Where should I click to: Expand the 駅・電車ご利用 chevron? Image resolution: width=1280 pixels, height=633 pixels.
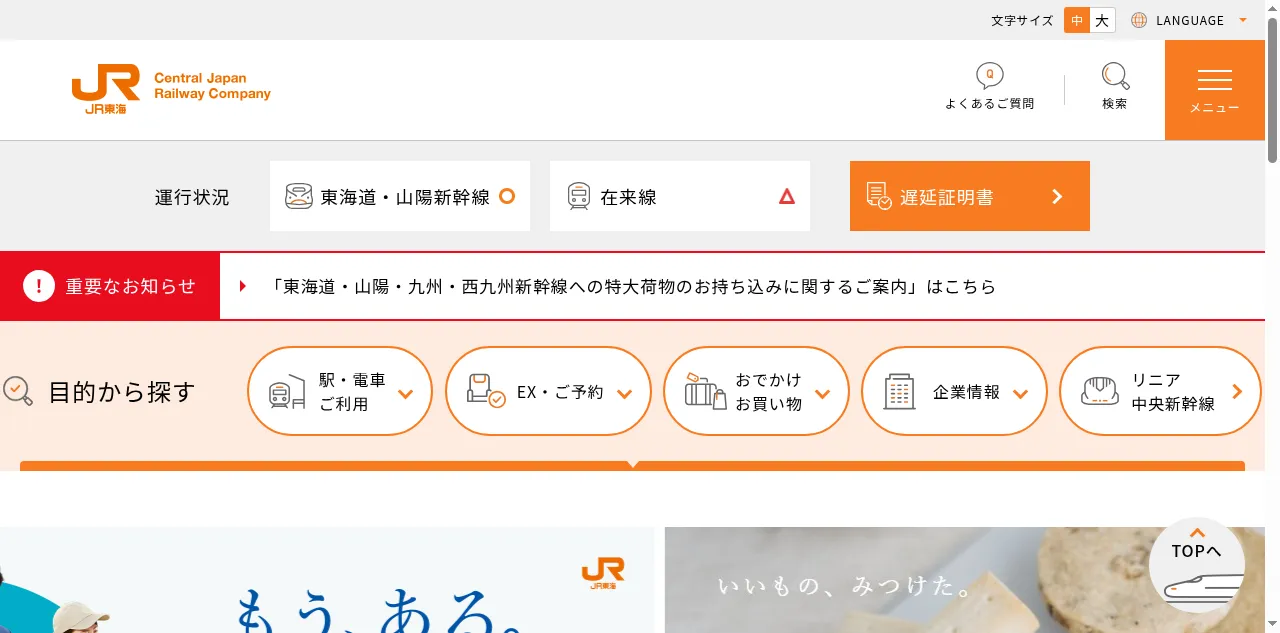[406, 393]
